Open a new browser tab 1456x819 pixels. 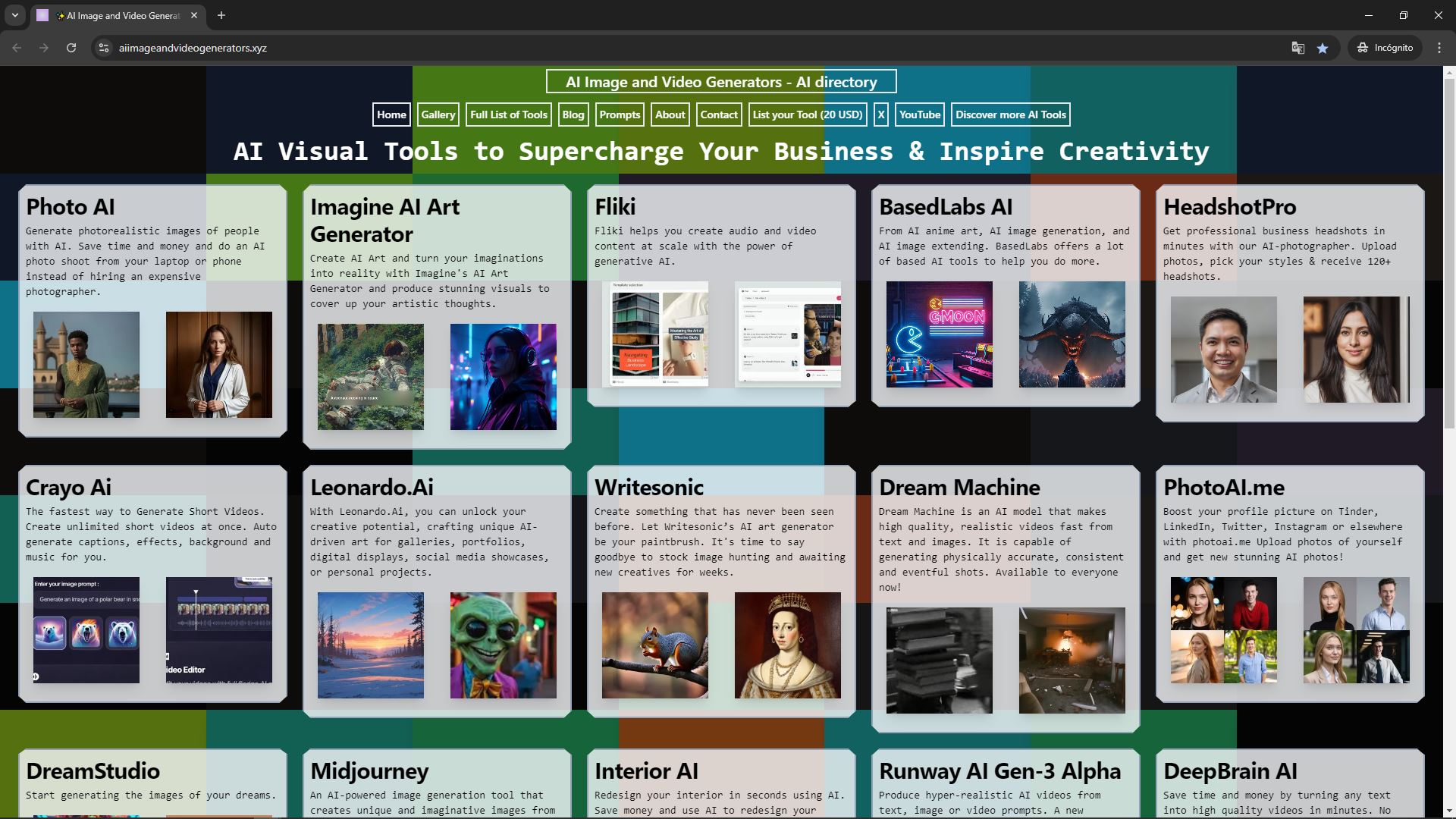pos(221,15)
